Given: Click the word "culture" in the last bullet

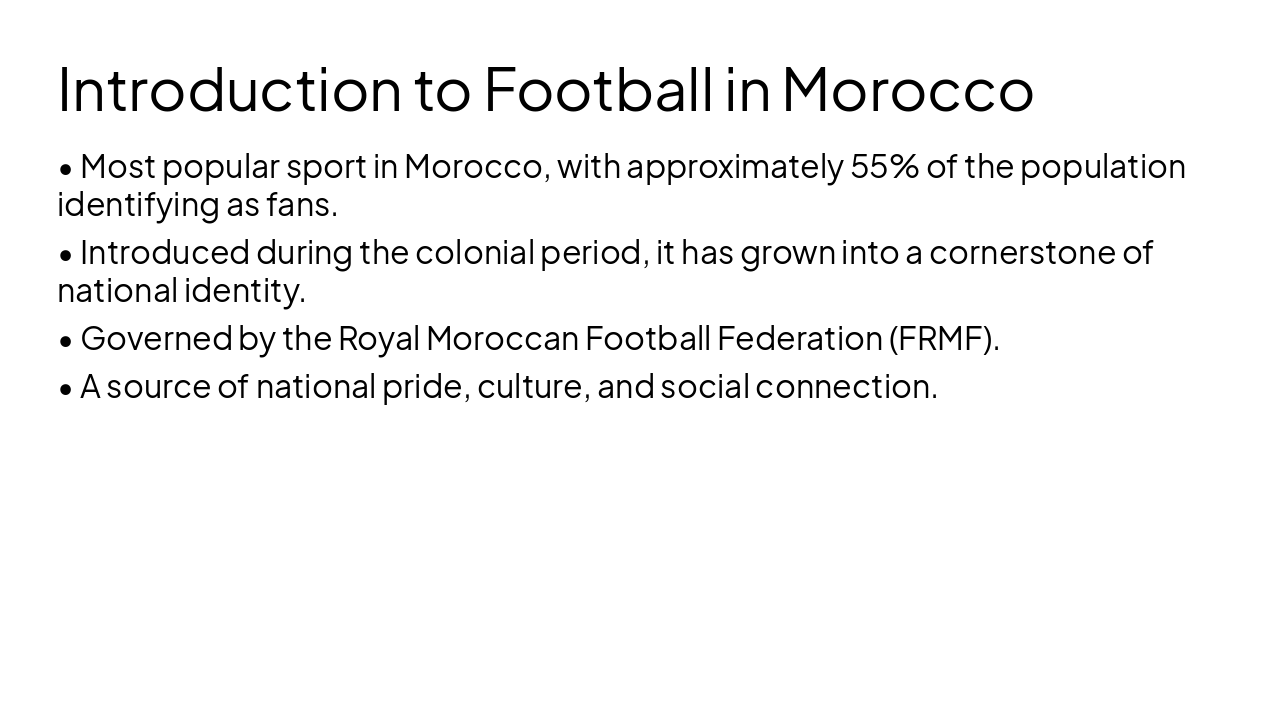Looking at the screenshot, I should click(530, 386).
